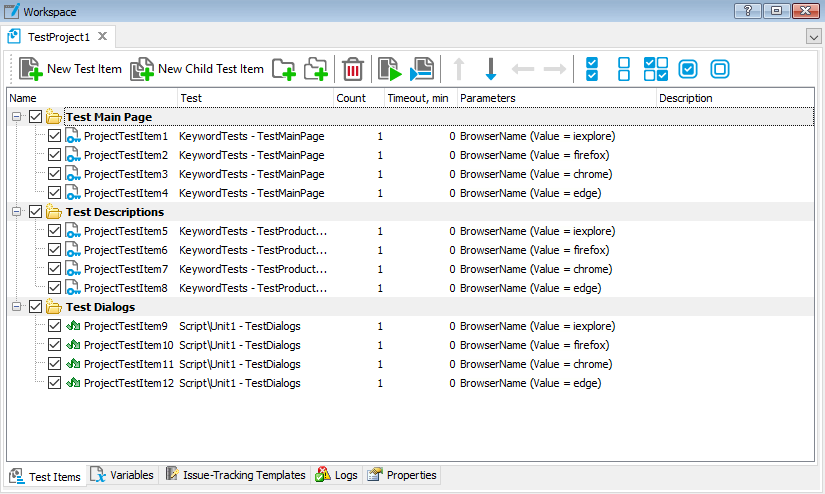Screen dimensions: 825x494
Task: Toggle the Test Descriptions group checkbox
Action: (x=36, y=212)
